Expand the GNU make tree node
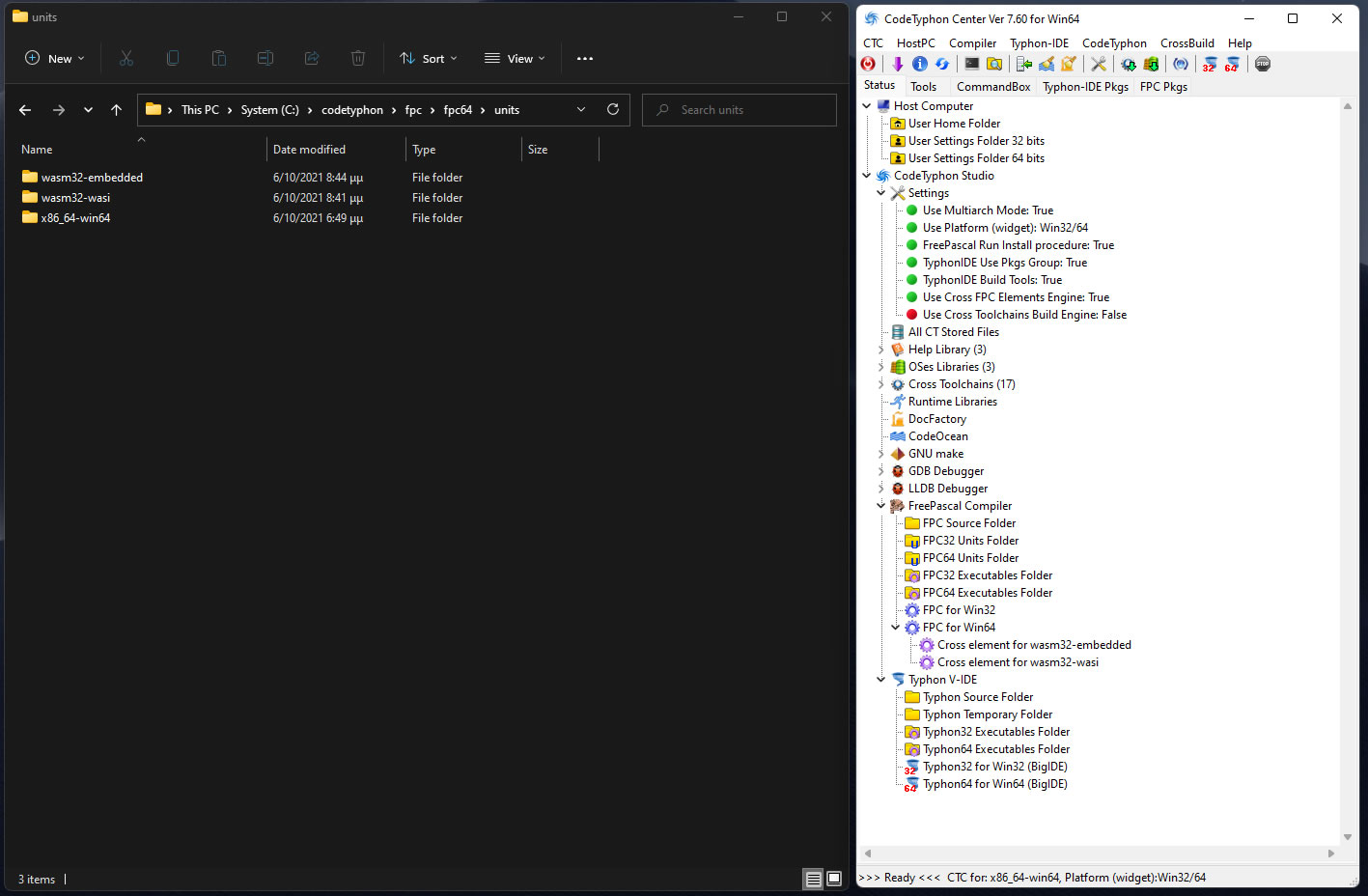The height and width of the screenshot is (896, 1368). click(x=881, y=454)
